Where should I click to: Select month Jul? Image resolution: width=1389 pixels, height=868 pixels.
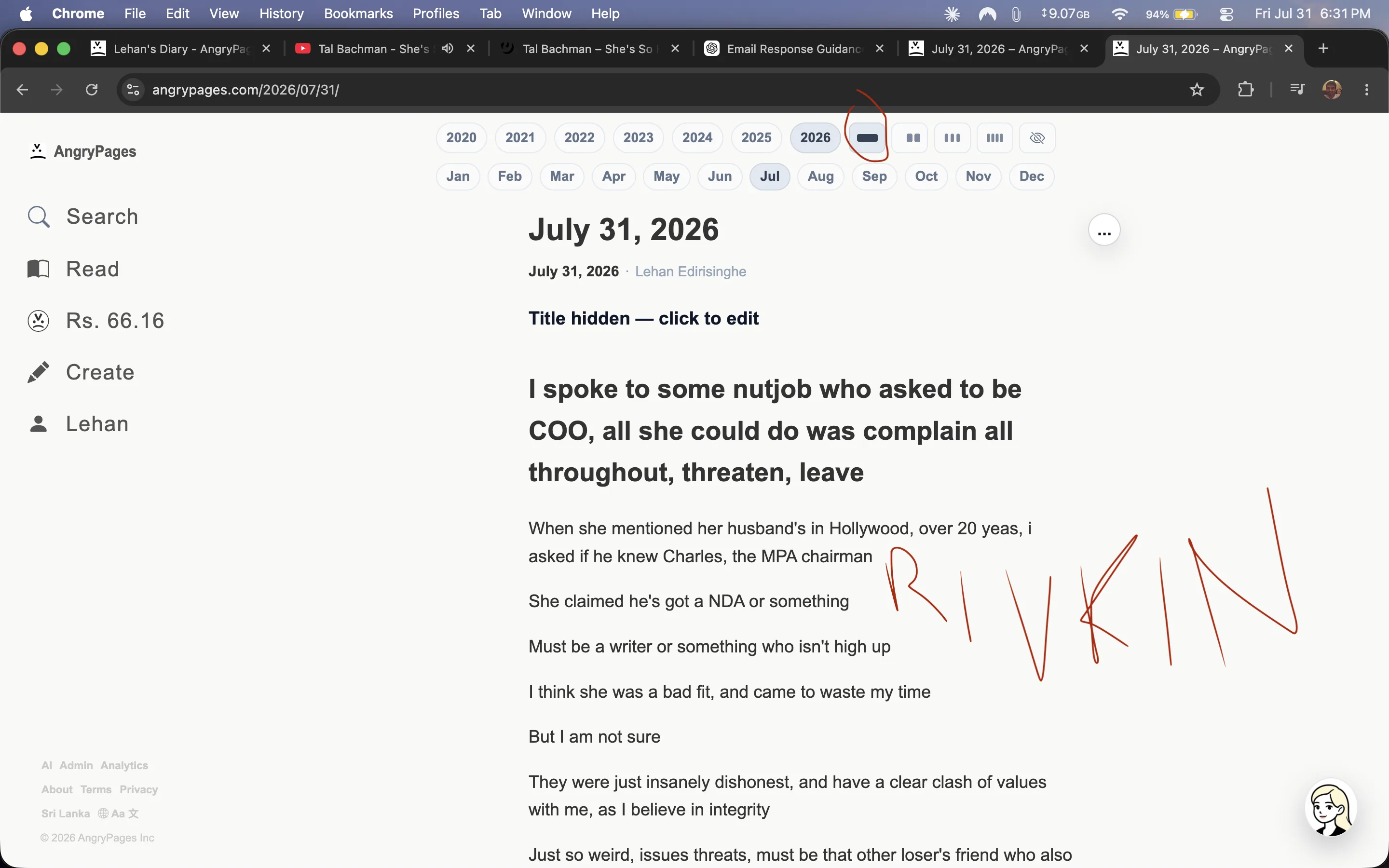(x=770, y=176)
